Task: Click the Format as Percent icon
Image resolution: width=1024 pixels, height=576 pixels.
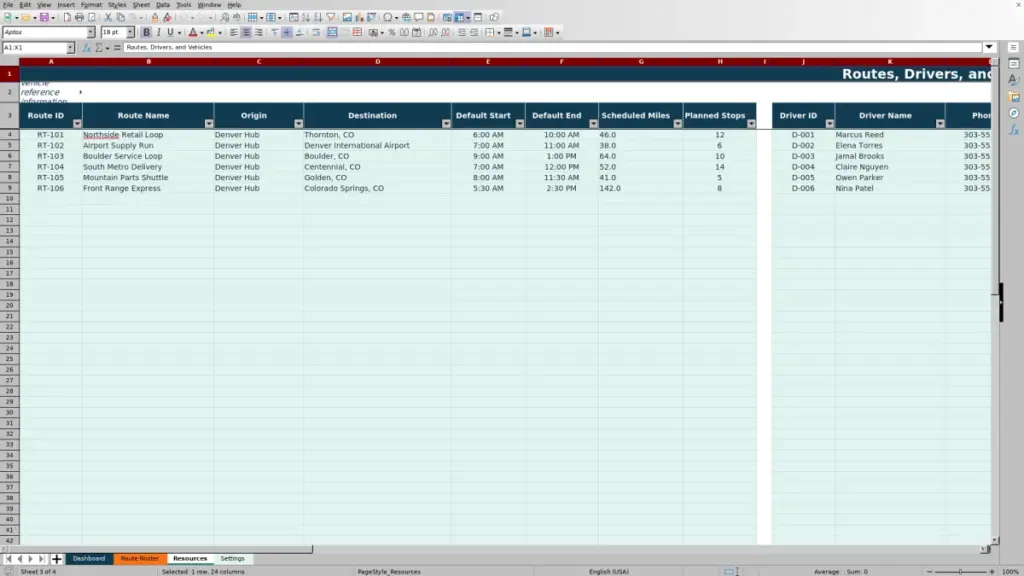Action: click(x=392, y=33)
